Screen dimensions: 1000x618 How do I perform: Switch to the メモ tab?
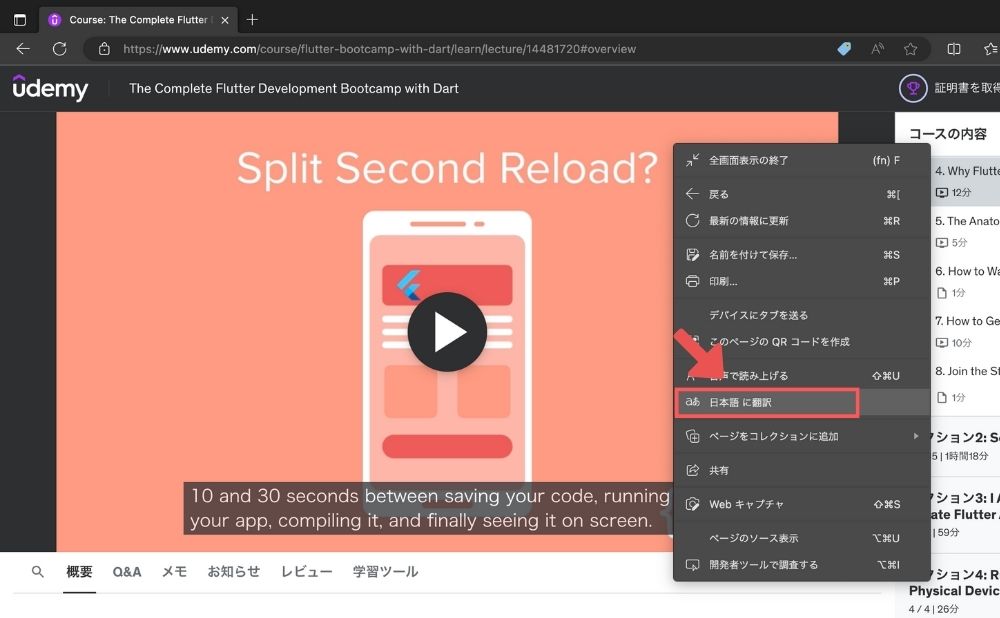tap(174, 571)
